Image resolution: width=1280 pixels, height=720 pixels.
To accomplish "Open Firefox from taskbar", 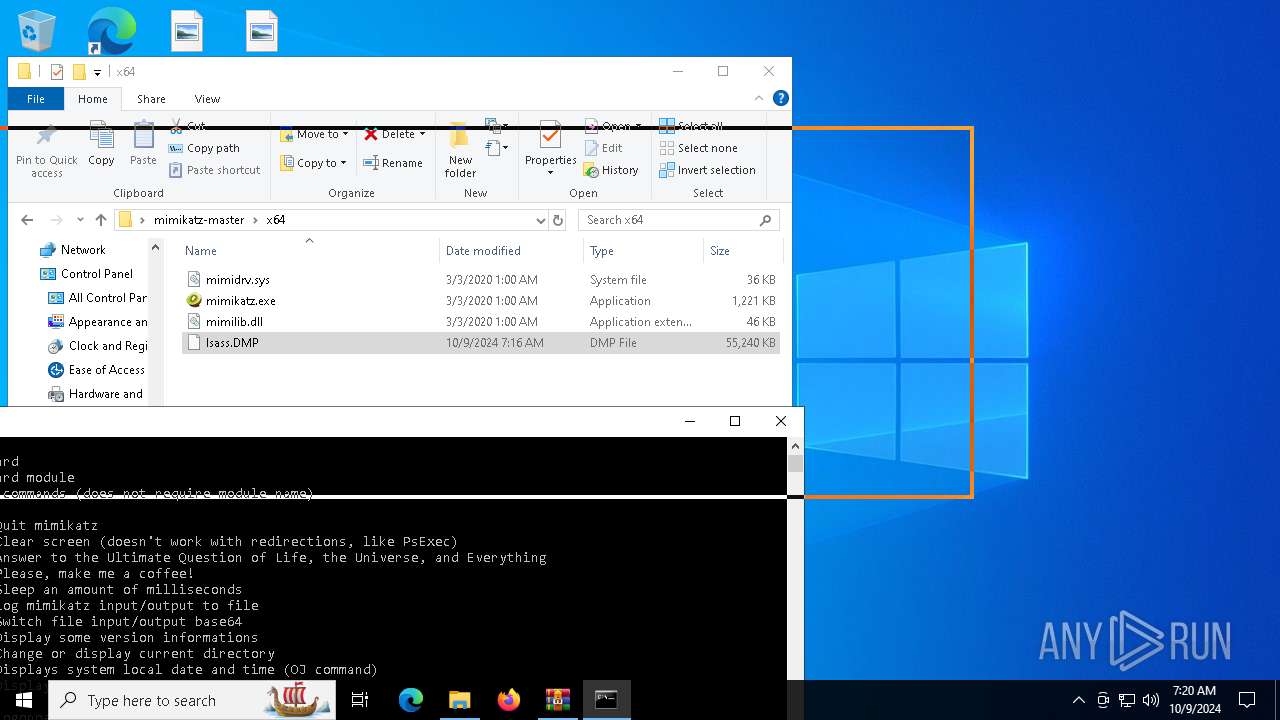I will (x=509, y=700).
